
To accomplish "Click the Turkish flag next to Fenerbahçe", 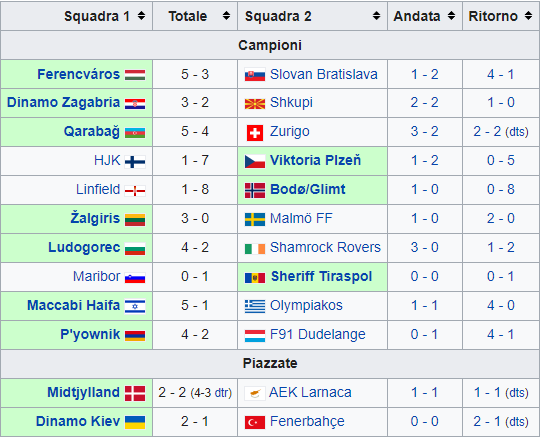I will coord(255,422).
